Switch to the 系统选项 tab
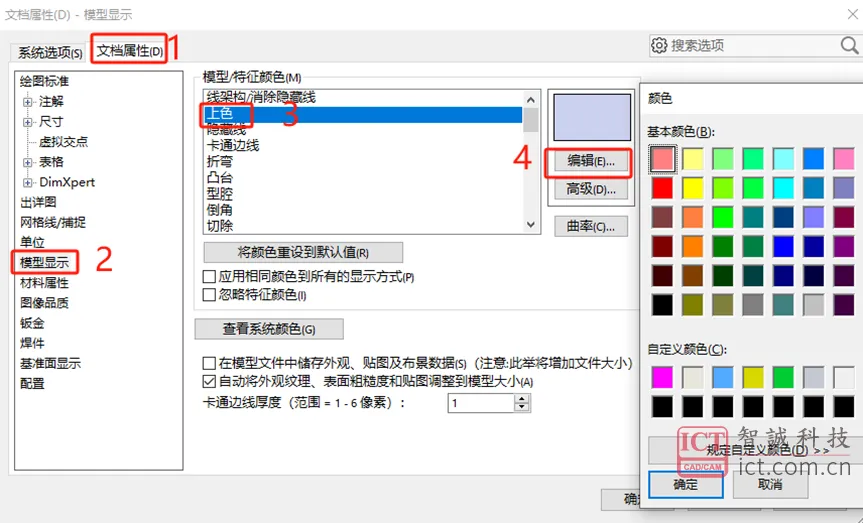The image size is (863, 523). click(50, 53)
